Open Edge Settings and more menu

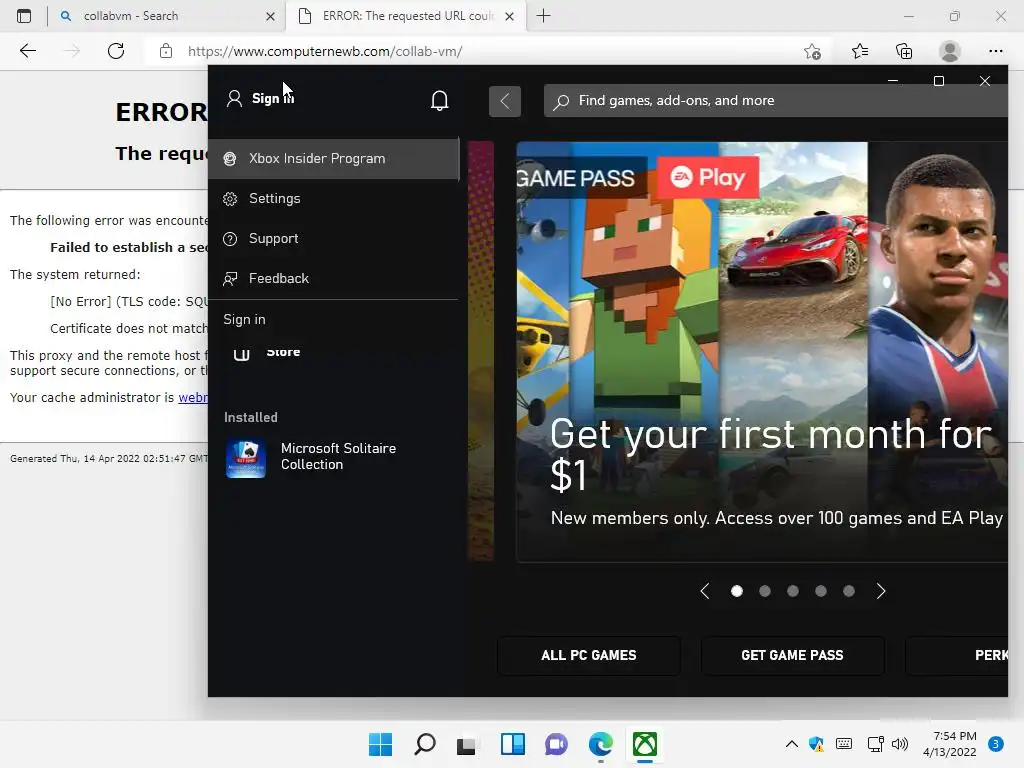[x=995, y=51]
